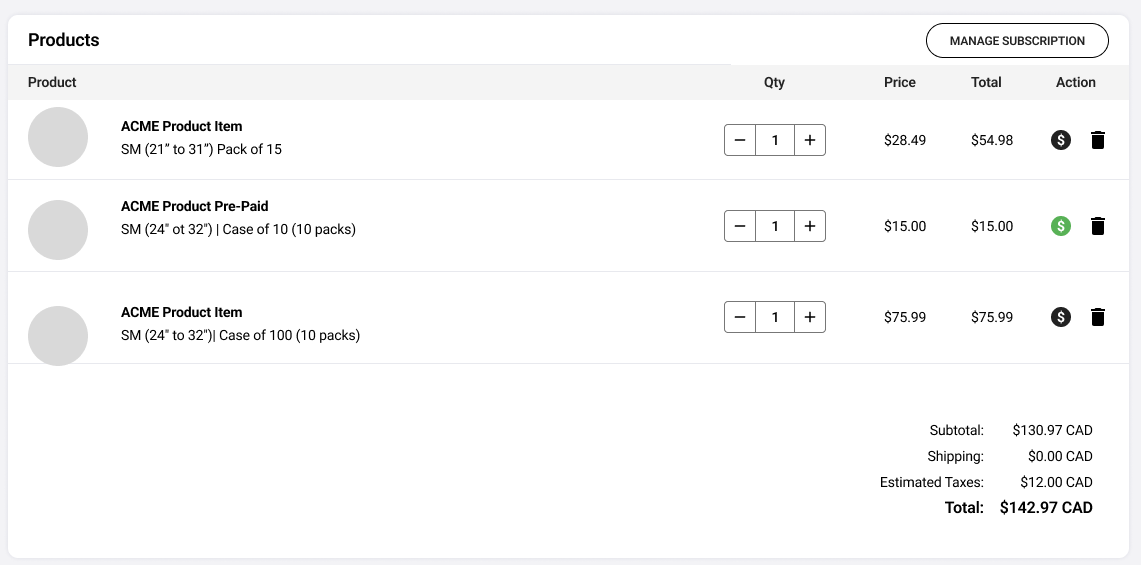Click the 'Products' heading

(63, 40)
